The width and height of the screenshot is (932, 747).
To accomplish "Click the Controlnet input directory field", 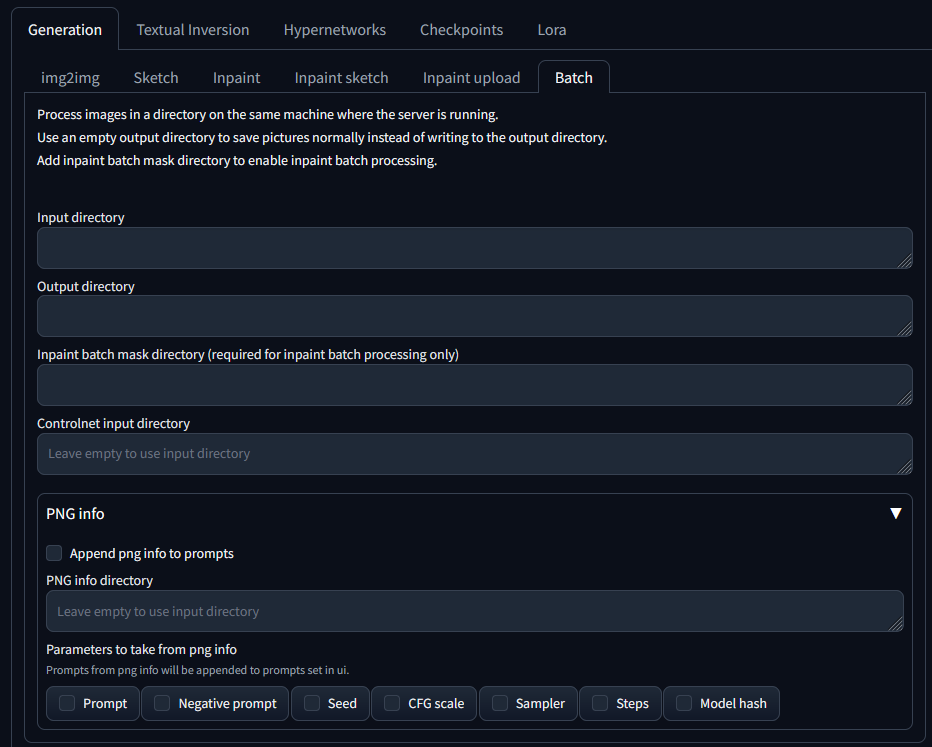I will pyautogui.click(x=474, y=453).
